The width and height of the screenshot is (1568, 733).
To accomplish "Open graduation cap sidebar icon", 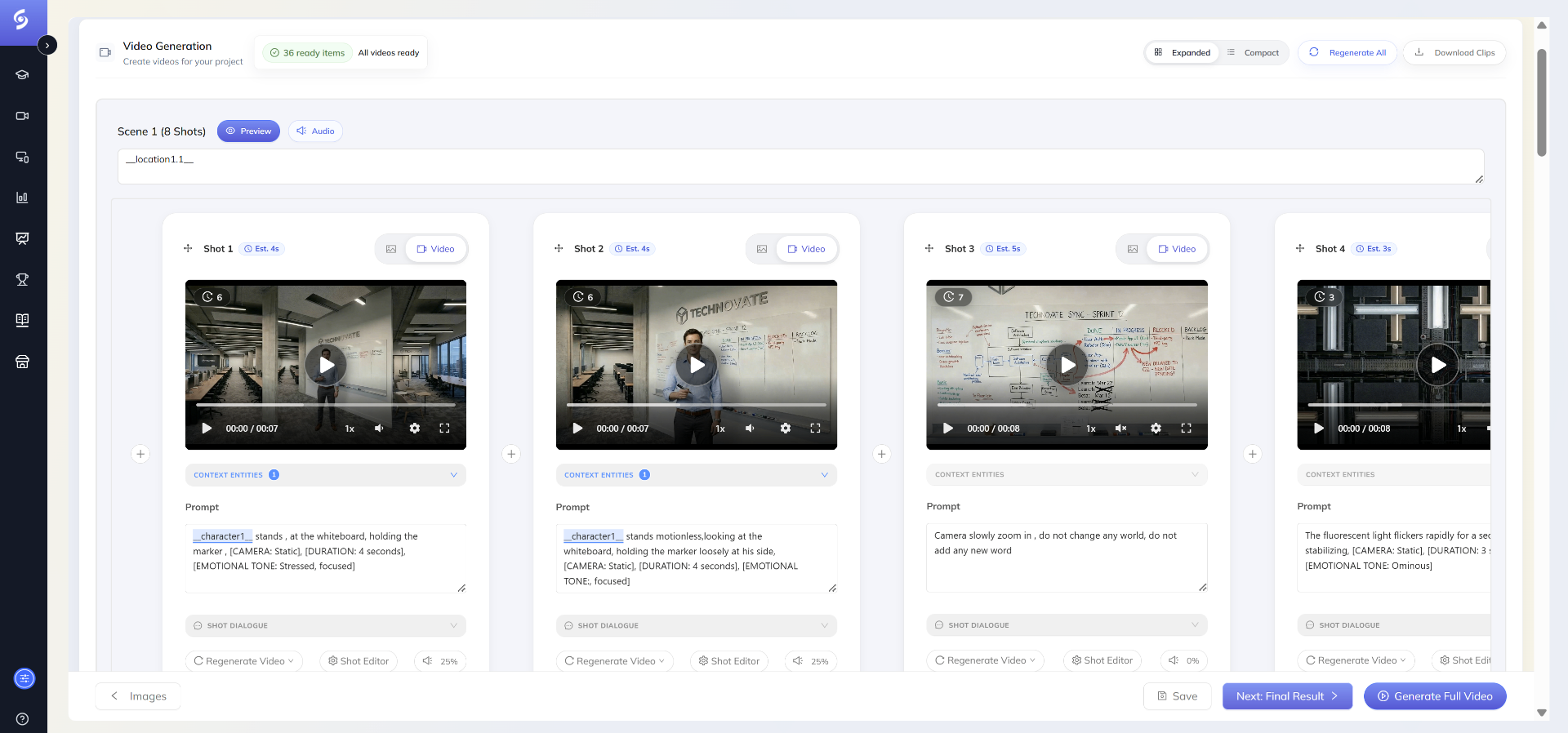I will tap(23, 75).
